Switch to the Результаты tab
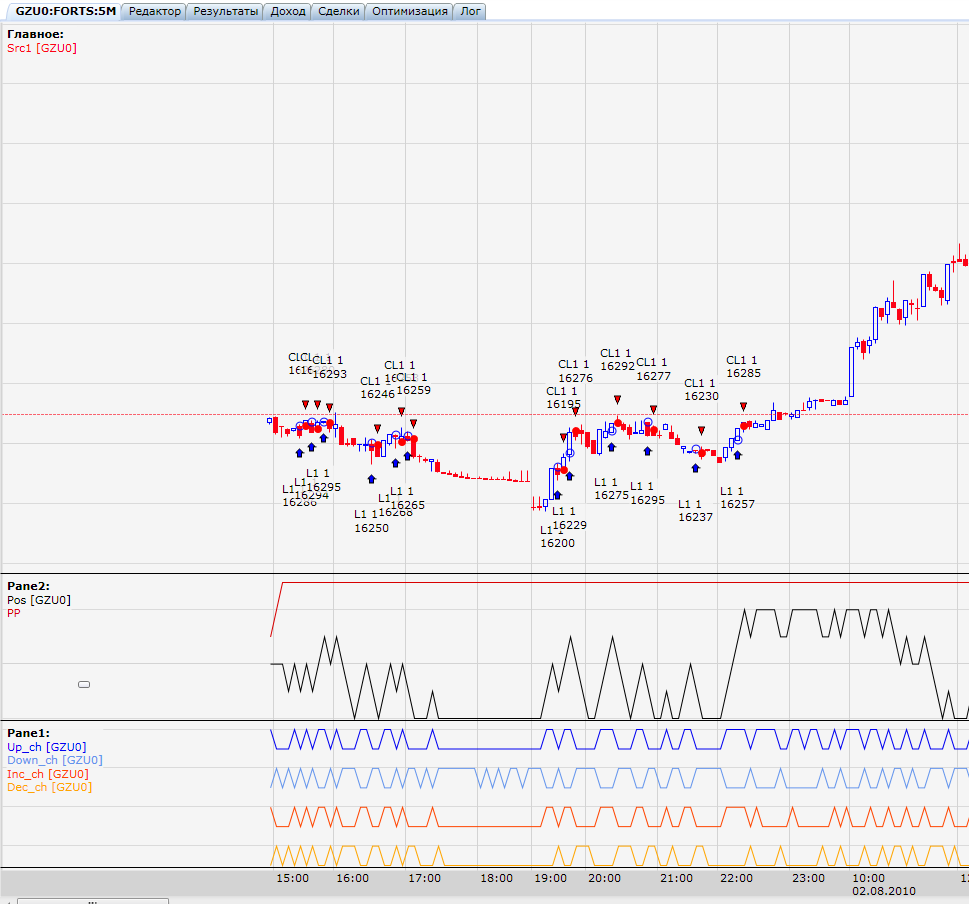This screenshot has height=904, width=969. point(226,11)
